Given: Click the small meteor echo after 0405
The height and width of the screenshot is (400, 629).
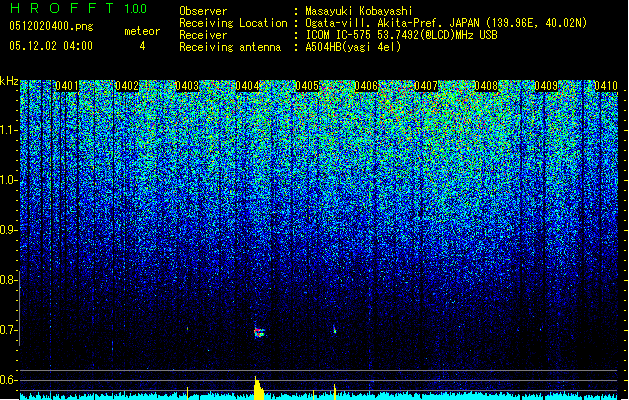Looking at the screenshot, I should click(x=335, y=330).
